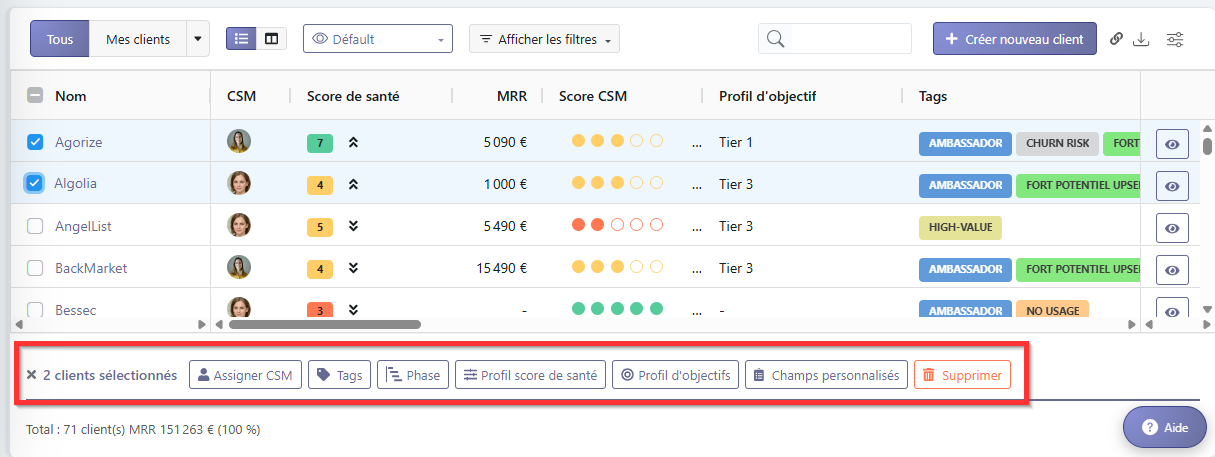This screenshot has height=457, width=1215.
Task: Expand Afficher les filtres dropdown
Action: (544, 39)
